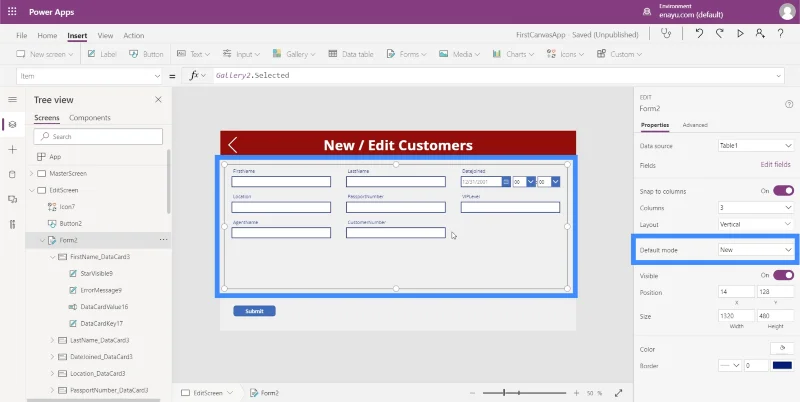Click the formula bar text Gallery2.Selected
This screenshot has height=402, width=800.
tap(253, 76)
